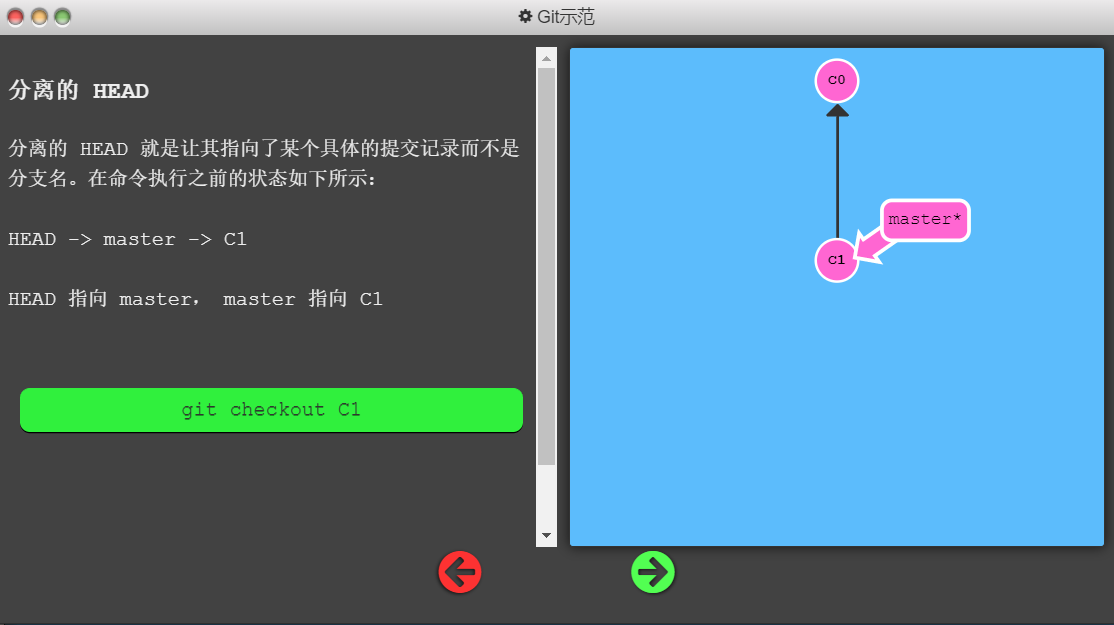Minimize the window with the yellow button
This screenshot has height=625, width=1114.
(x=39, y=17)
